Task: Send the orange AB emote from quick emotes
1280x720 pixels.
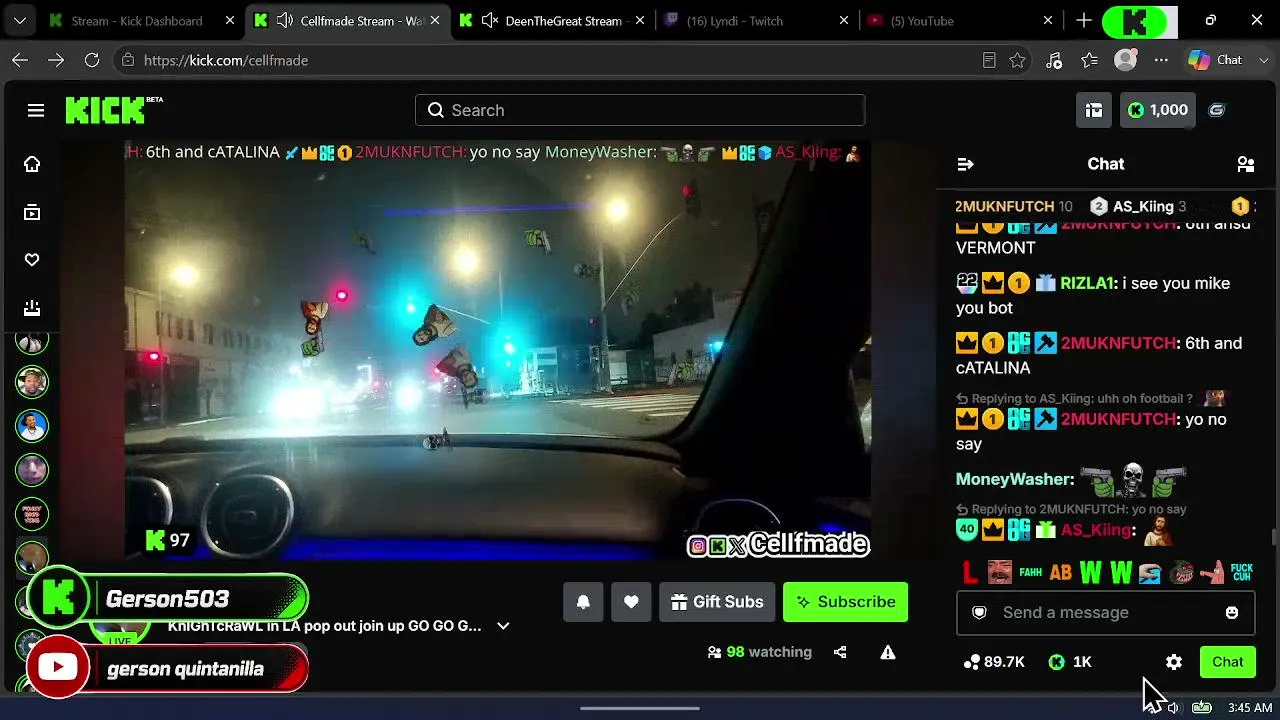Action: coord(1060,573)
